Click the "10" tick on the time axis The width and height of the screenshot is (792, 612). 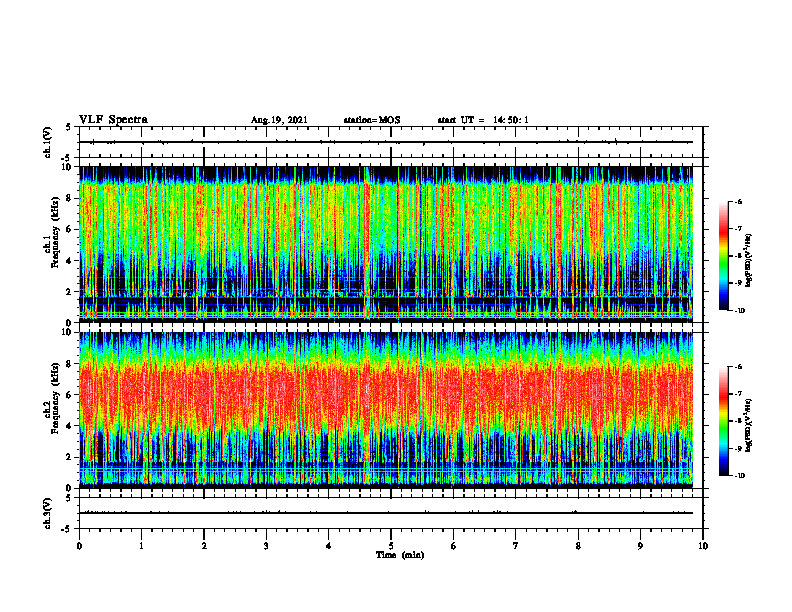coord(703,546)
